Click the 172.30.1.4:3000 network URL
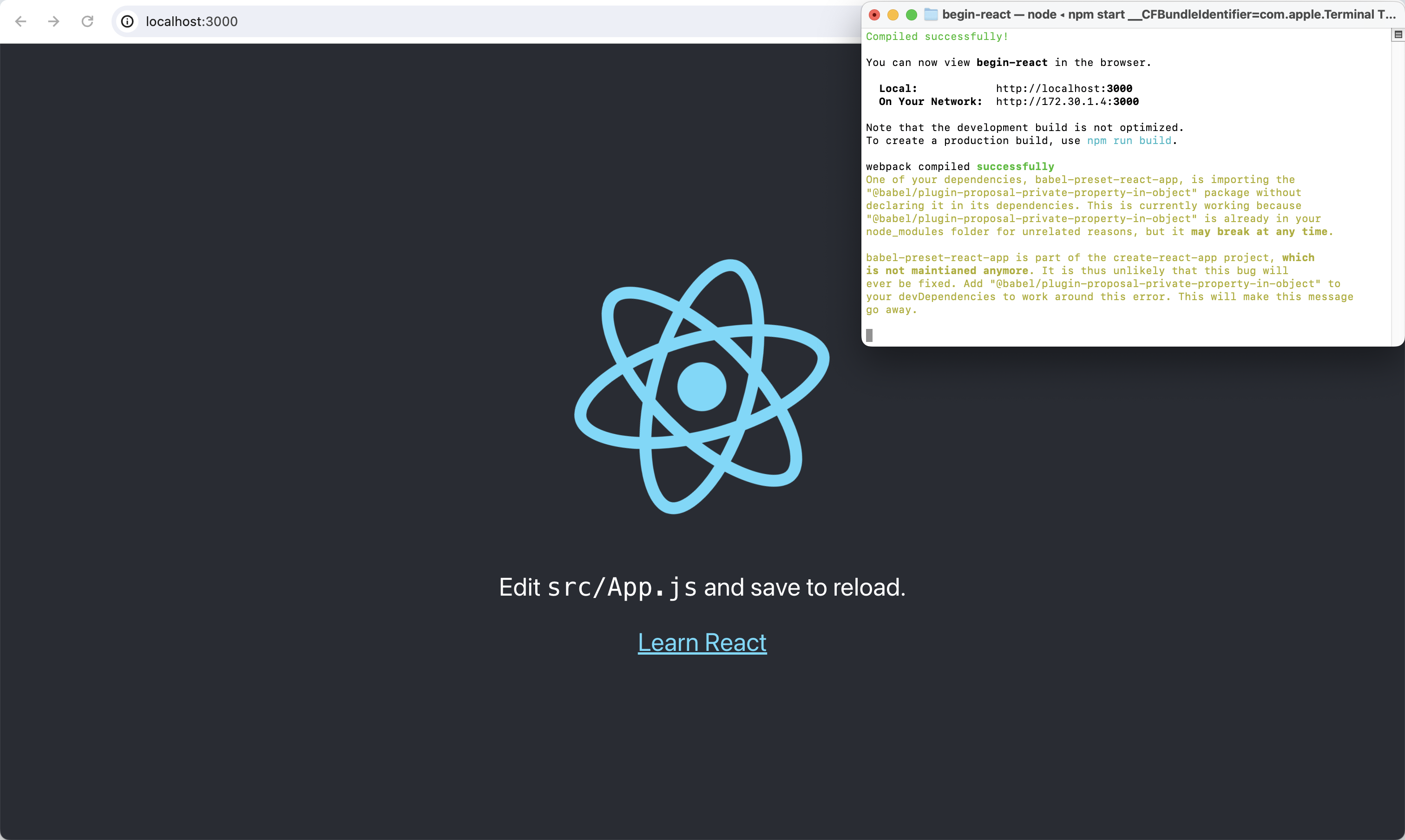This screenshot has height=840, width=1405. 1067,102
